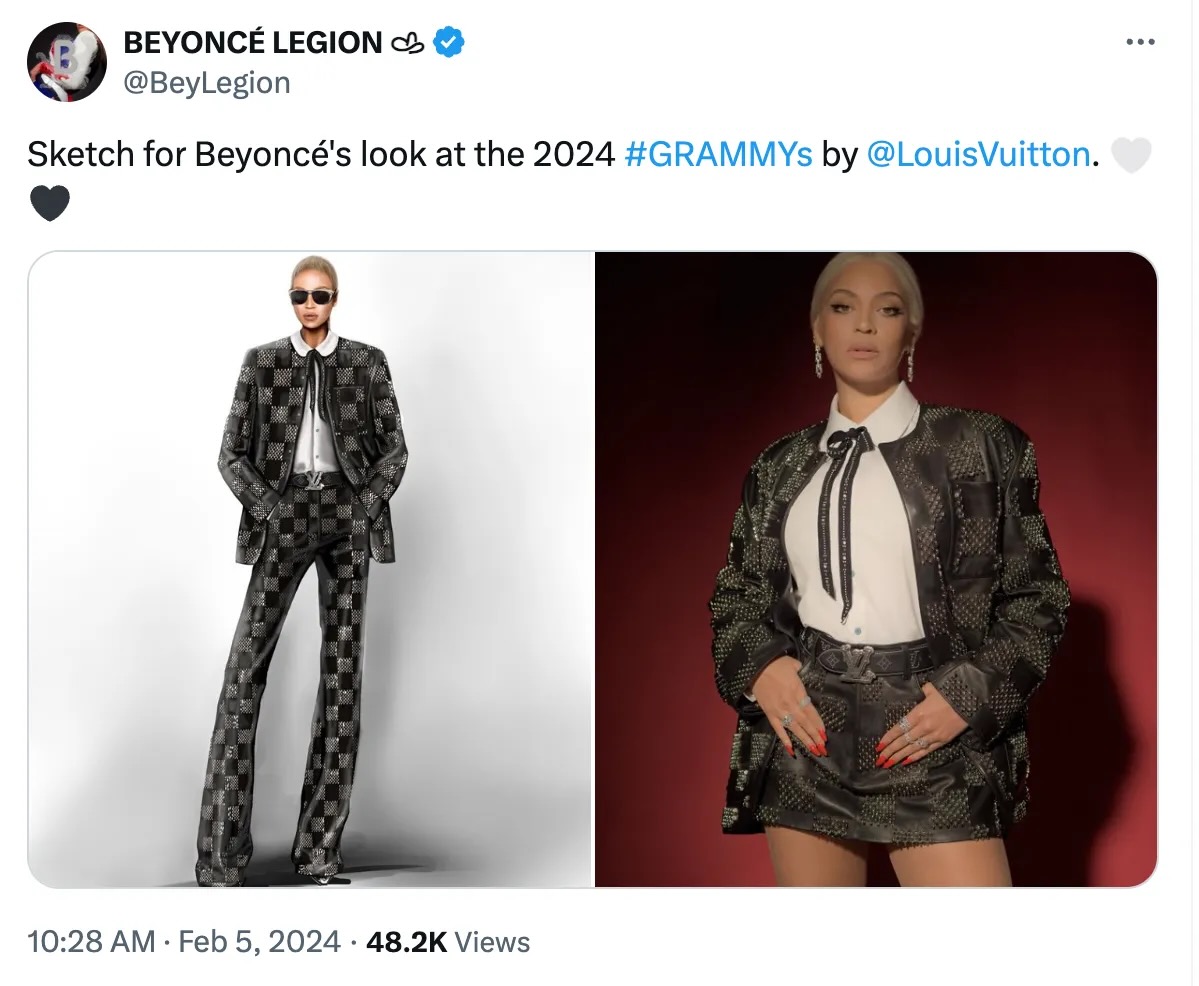
Task: Click the sunglasses on the sketch figure
Action: click(x=314, y=296)
